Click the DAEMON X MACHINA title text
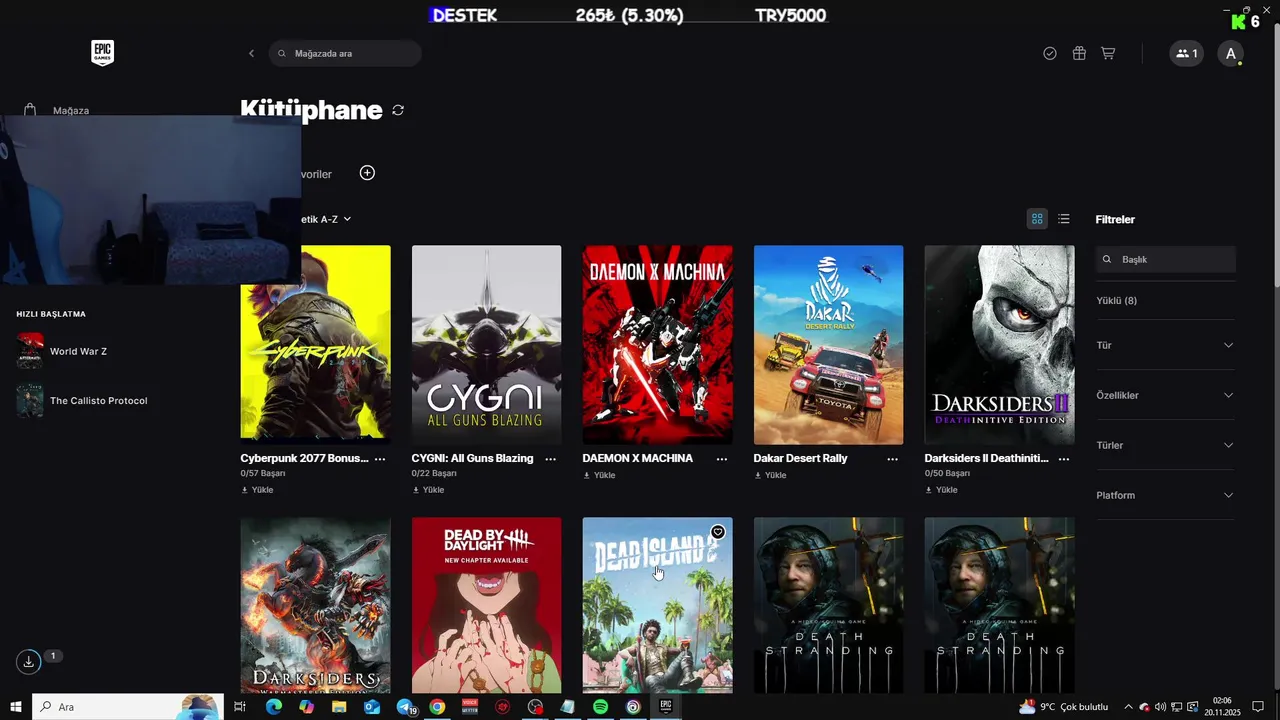This screenshot has width=1280, height=720. coord(637,458)
